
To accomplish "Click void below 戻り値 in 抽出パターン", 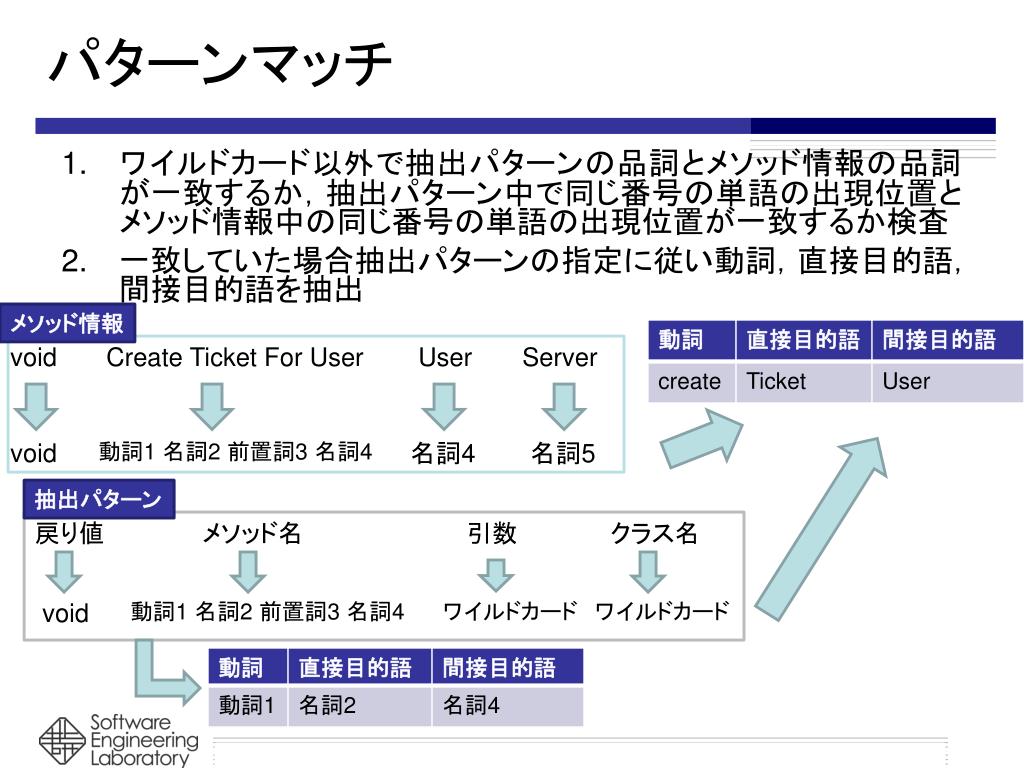I will coord(65,613).
